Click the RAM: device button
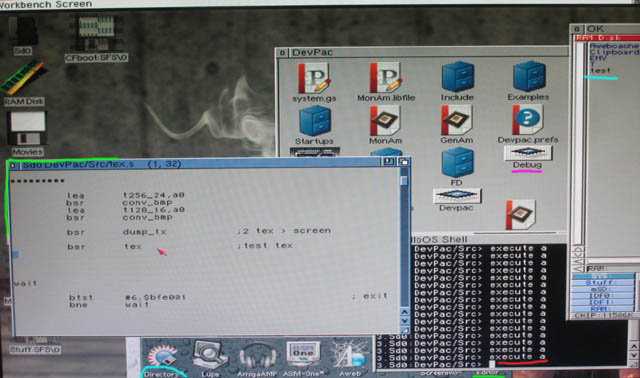The height and width of the screenshot is (378, 640). click(603, 309)
